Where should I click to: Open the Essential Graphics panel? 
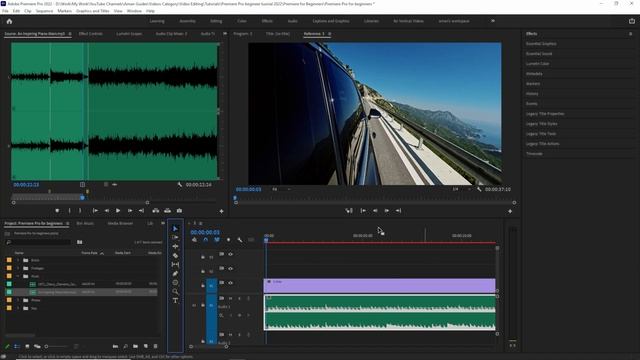point(541,44)
